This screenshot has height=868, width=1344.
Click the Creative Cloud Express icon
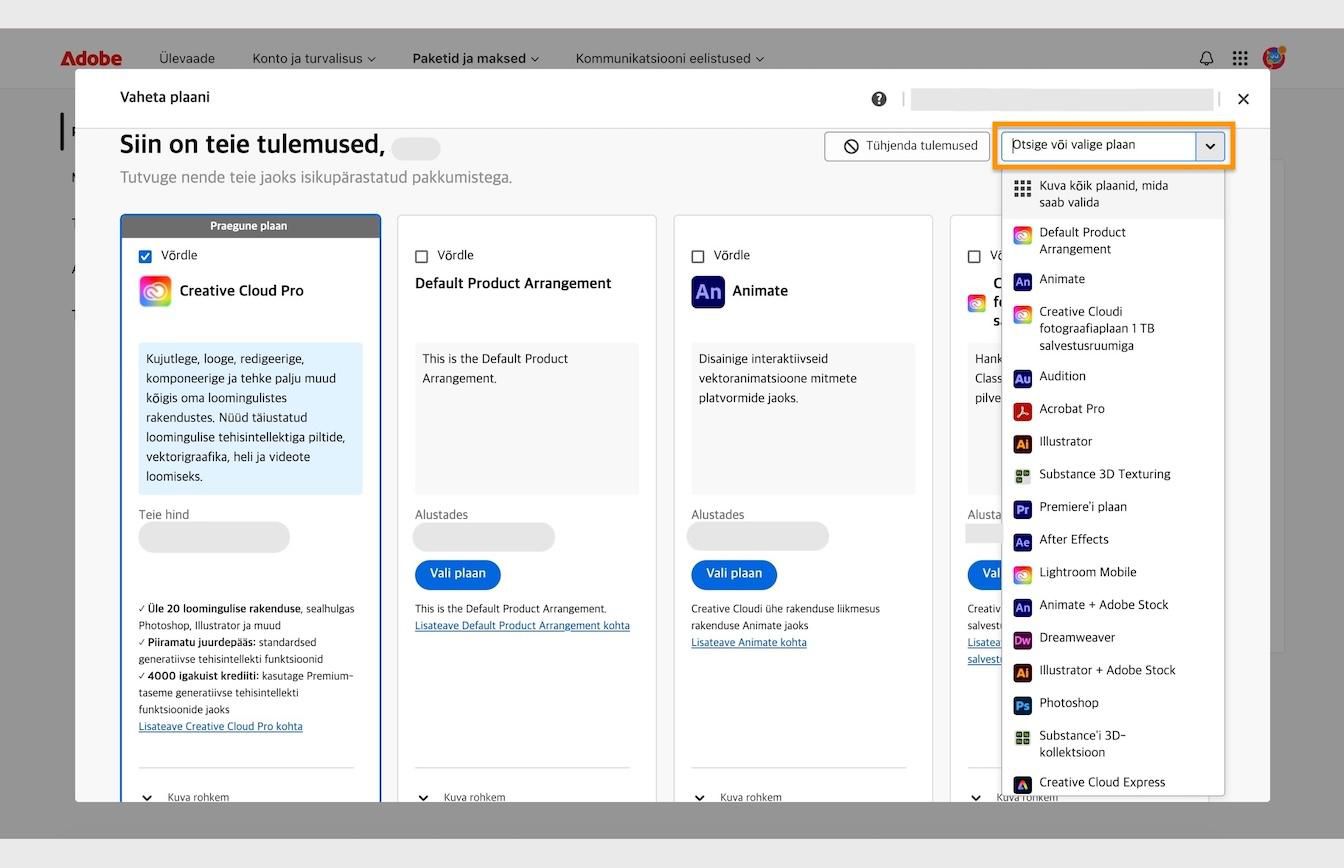1022,785
